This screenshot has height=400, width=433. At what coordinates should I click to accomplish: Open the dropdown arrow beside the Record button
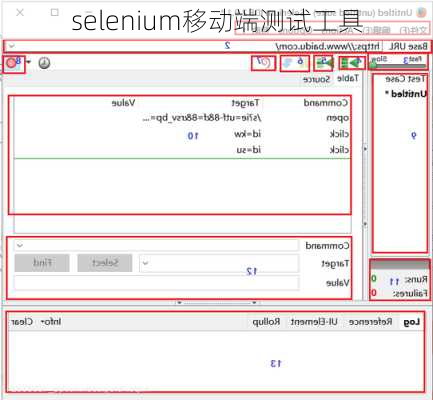click(29, 62)
